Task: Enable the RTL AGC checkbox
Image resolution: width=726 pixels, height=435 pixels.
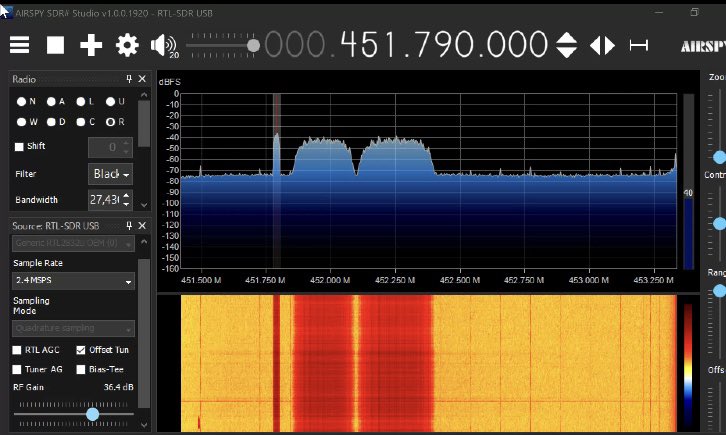Action: coord(17,350)
